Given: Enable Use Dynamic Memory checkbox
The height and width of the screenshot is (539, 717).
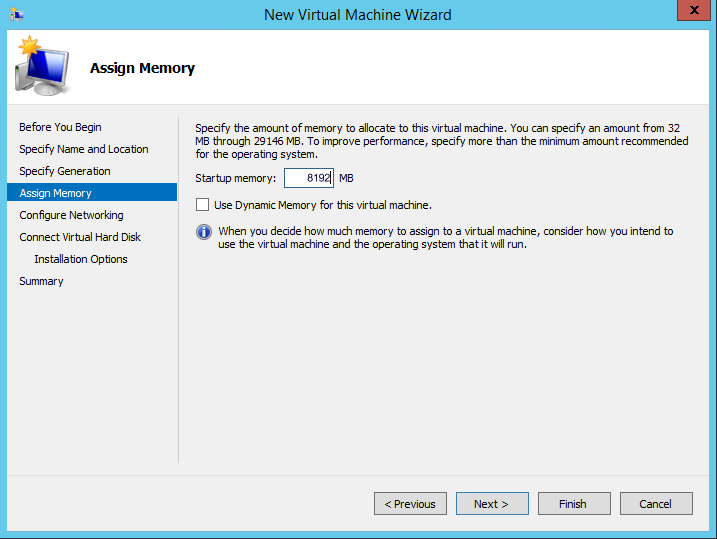Looking at the screenshot, I should coord(203,205).
